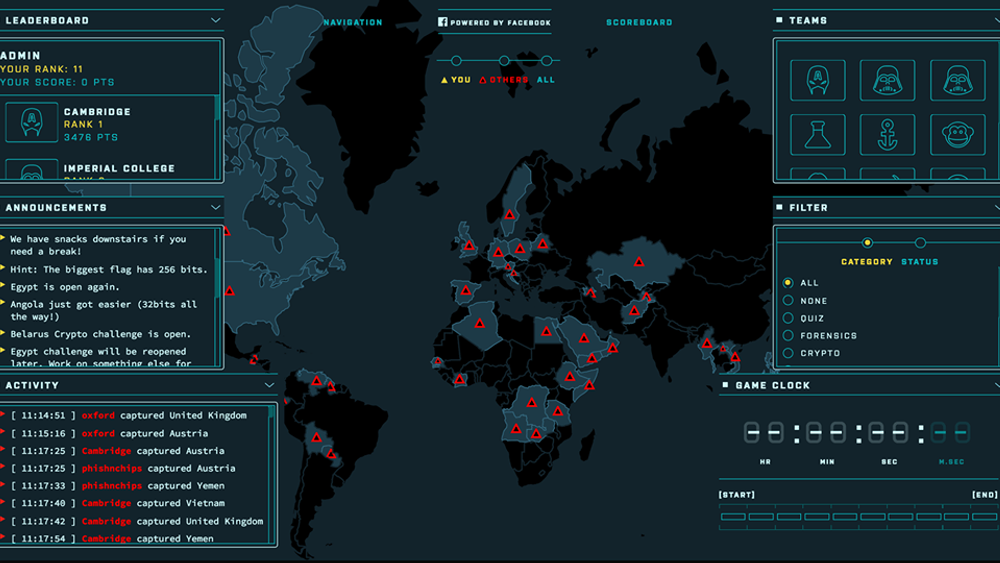Viewport: 1000px width, 563px height.
Task: Open the Vietnam marker on map
Action: click(x=735, y=357)
